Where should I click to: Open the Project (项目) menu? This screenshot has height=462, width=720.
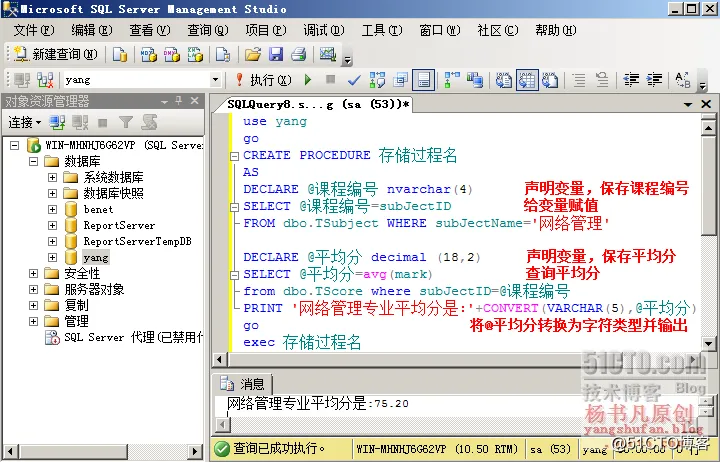(265, 30)
